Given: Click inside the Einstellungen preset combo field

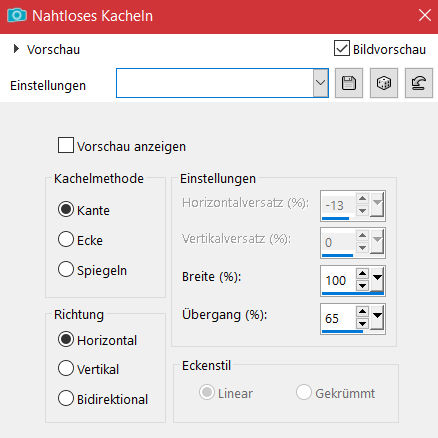Looking at the screenshot, I should coord(215,83).
